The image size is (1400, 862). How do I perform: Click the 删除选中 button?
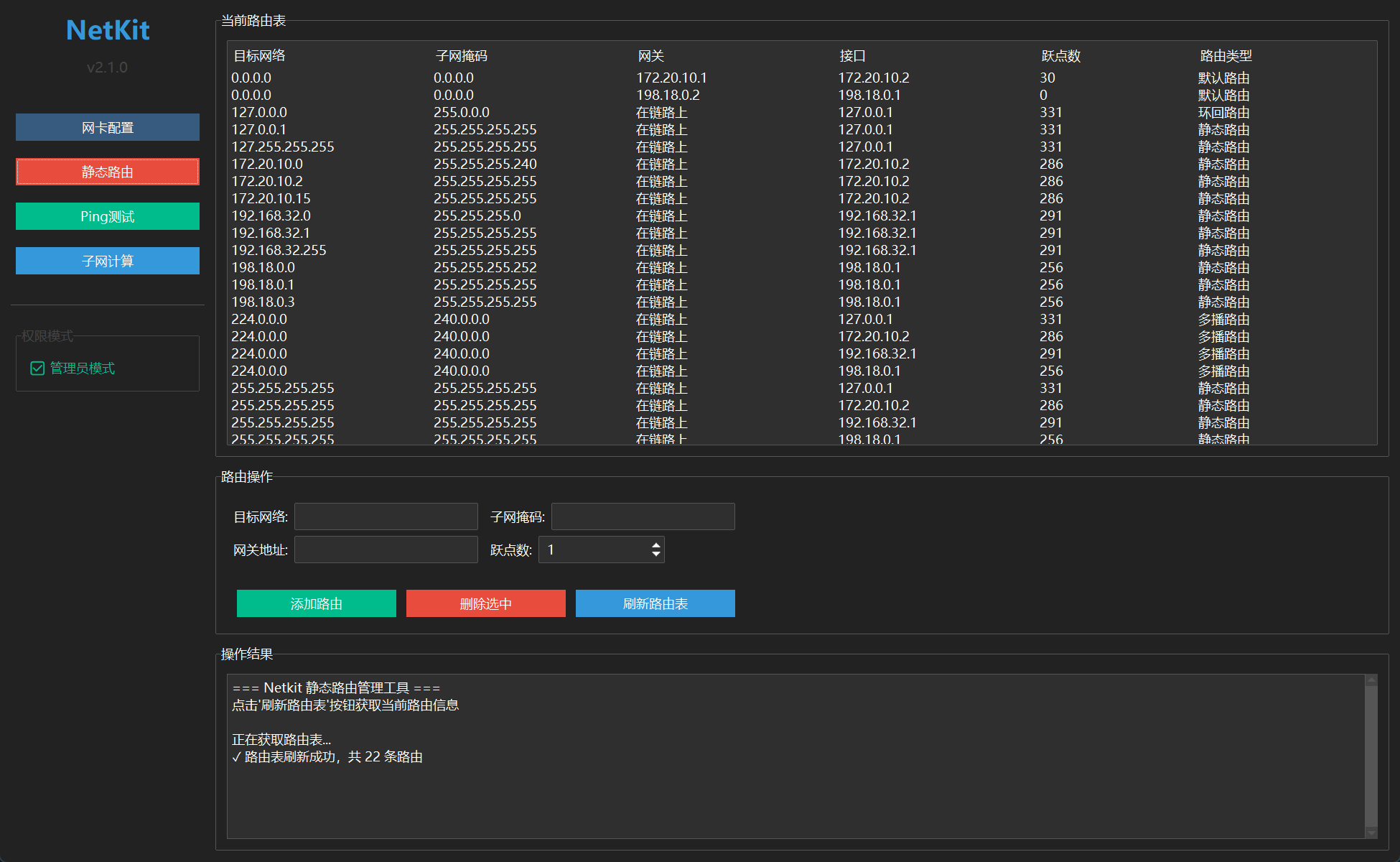click(x=486, y=603)
